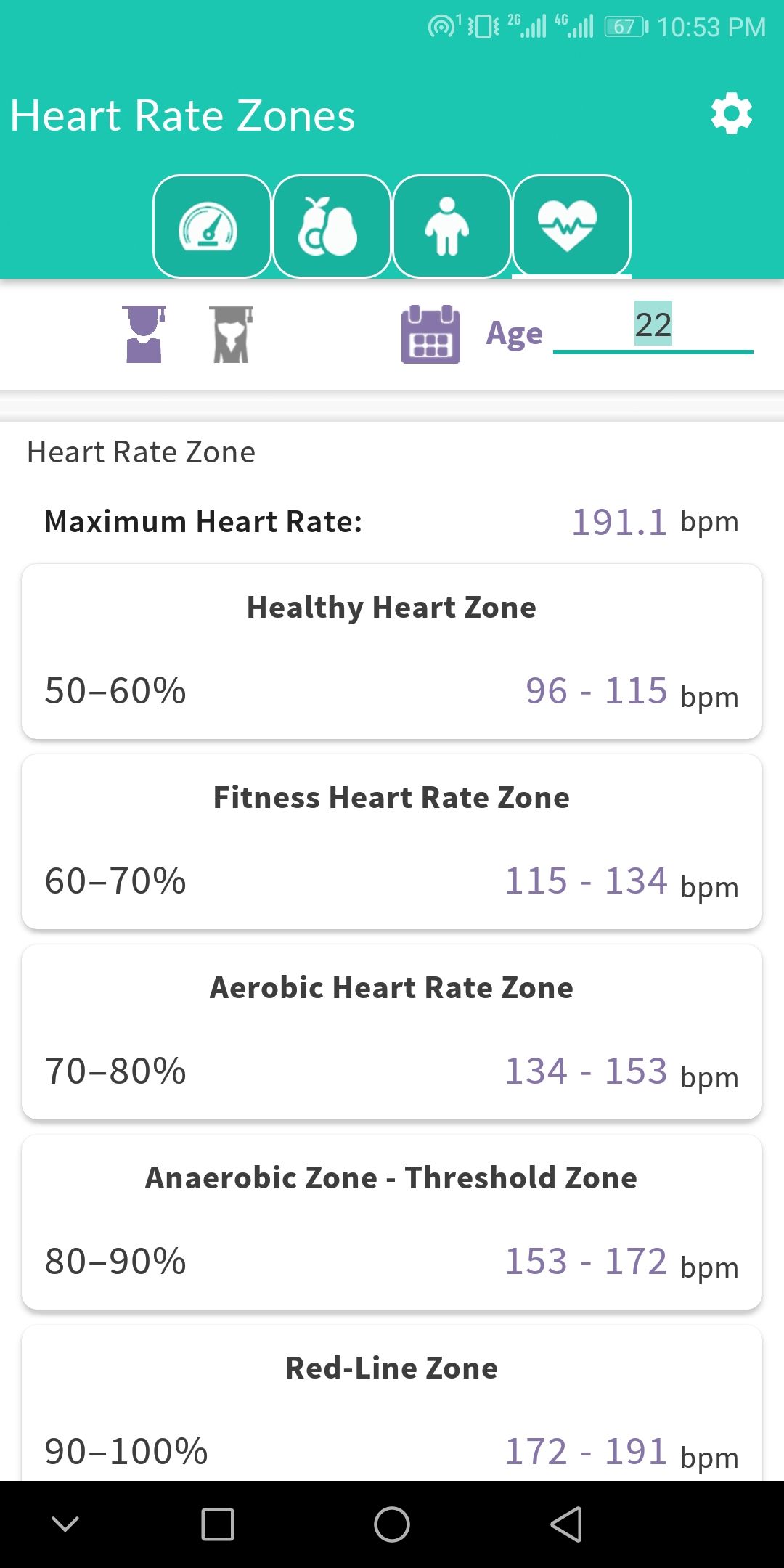Image resolution: width=784 pixels, height=1568 pixels.
Task: Switch to the BMI gauge tab
Action: [212, 226]
